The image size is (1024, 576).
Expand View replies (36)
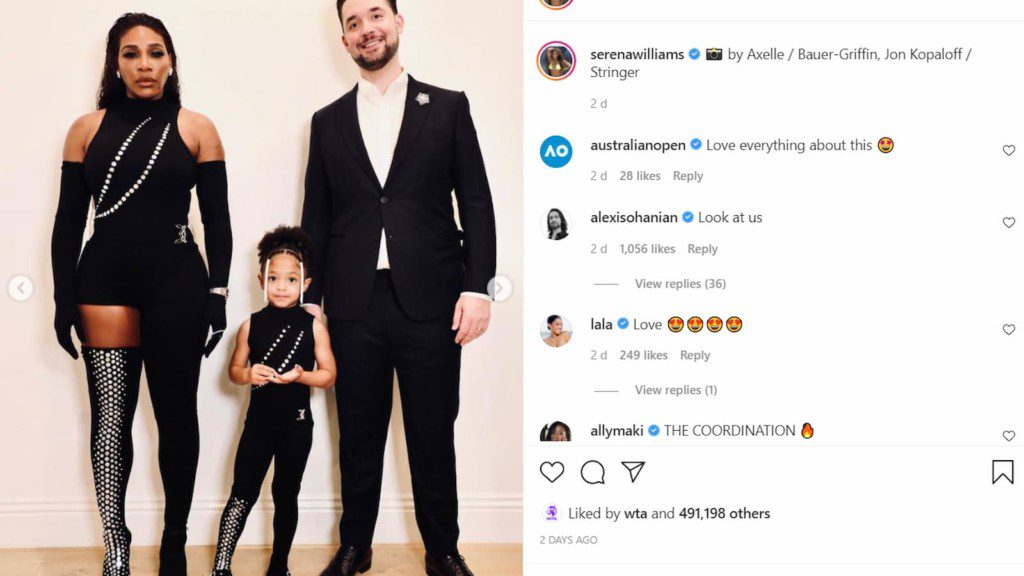680,283
